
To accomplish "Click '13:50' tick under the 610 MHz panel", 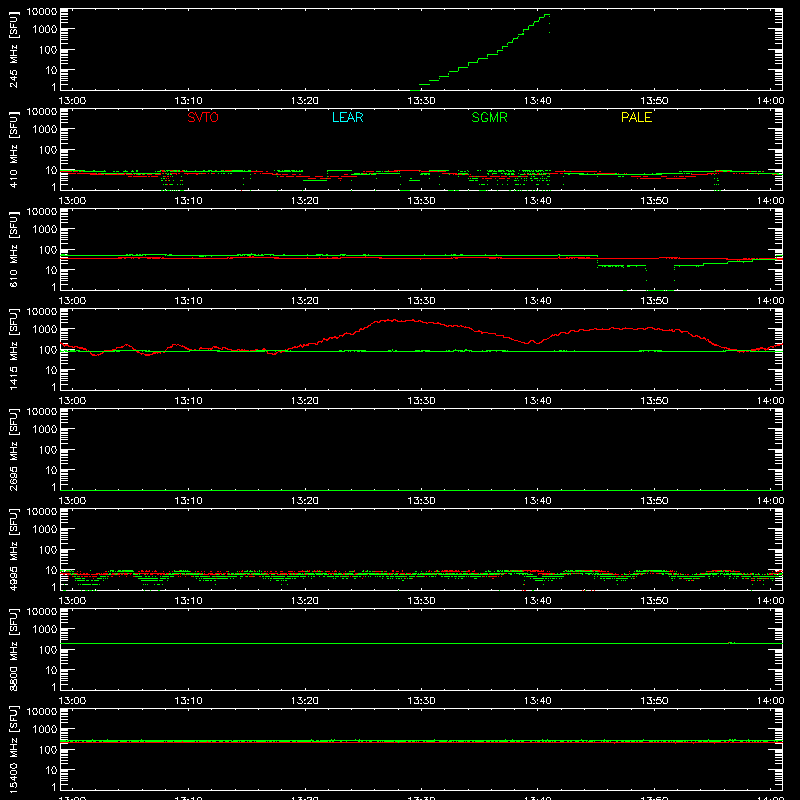I will [654, 301].
